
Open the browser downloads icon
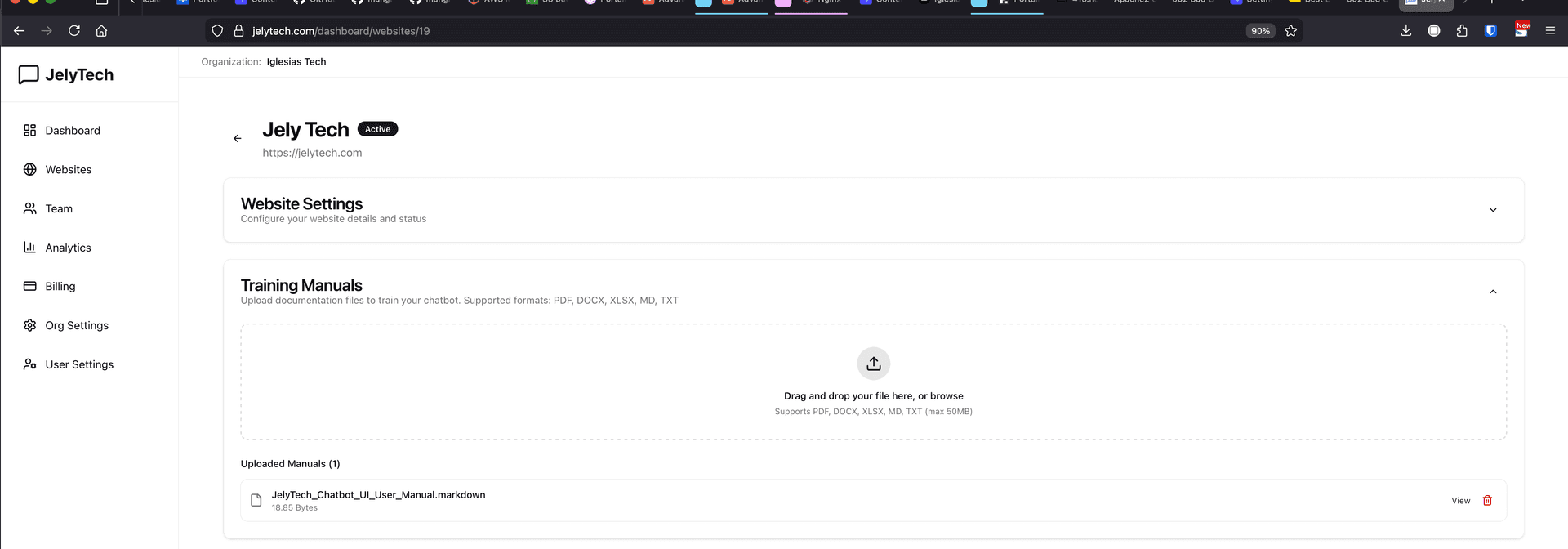(x=1405, y=31)
